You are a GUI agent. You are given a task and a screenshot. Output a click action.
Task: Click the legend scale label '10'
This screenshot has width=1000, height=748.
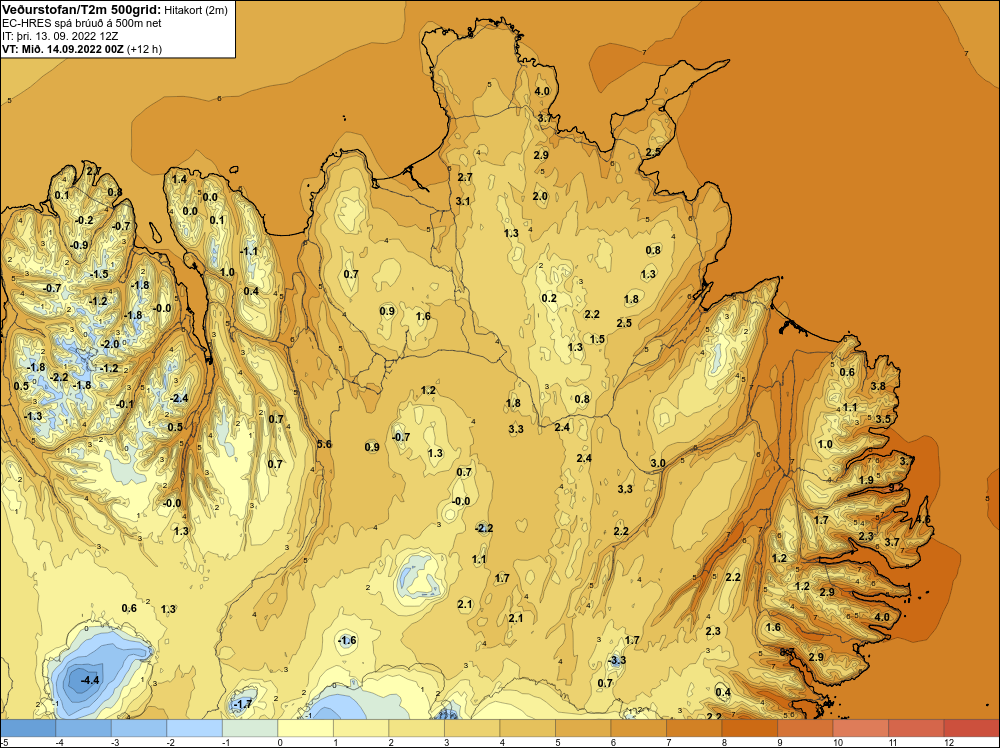[x=837, y=742]
